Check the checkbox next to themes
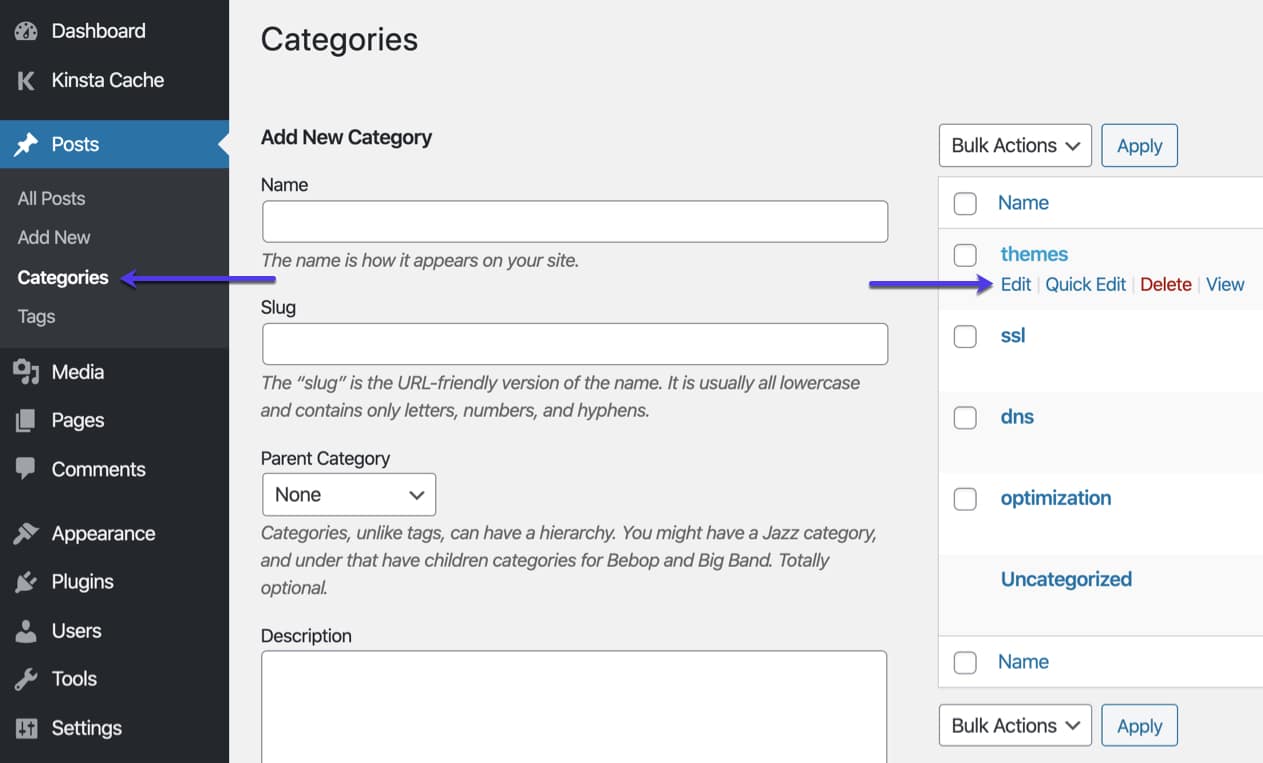The width and height of the screenshot is (1263, 763). click(965, 254)
